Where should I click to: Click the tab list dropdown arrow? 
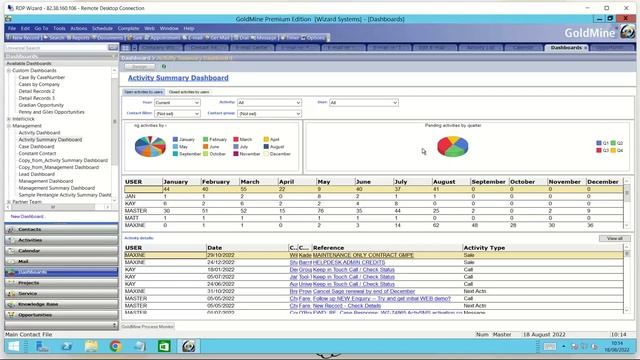[134, 48]
